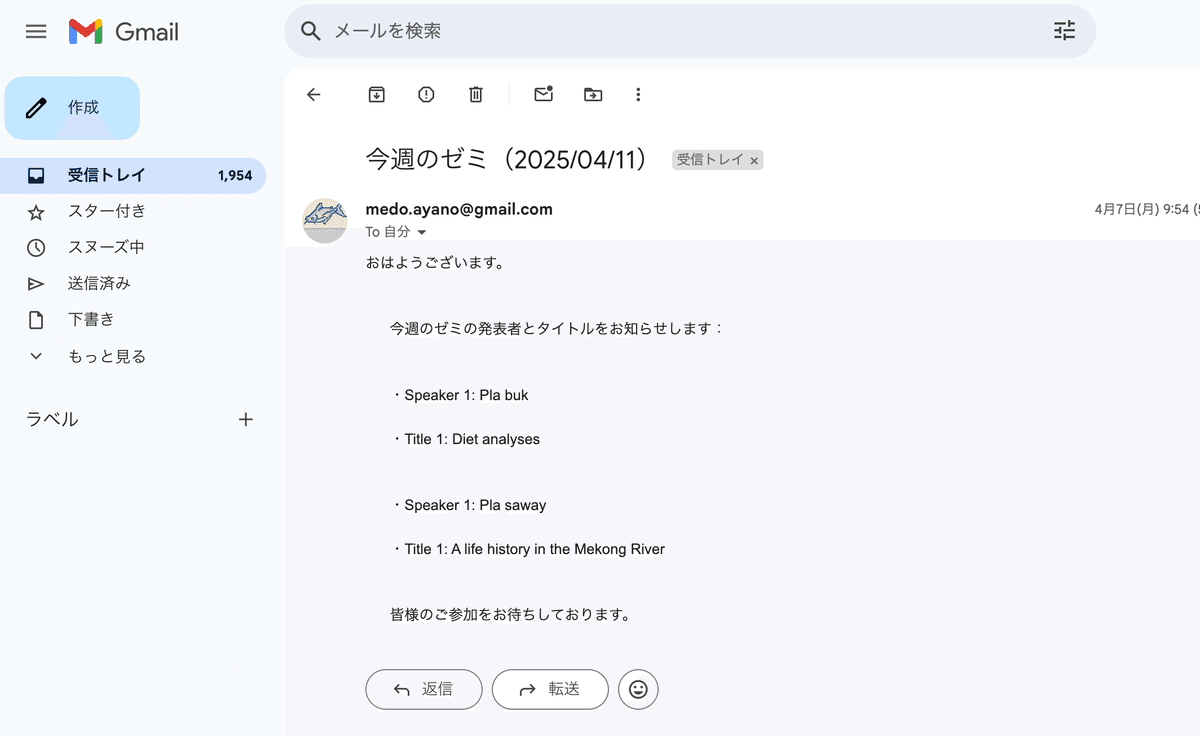Open search options with the filter icon
The width and height of the screenshot is (1200, 736).
coord(1063,31)
